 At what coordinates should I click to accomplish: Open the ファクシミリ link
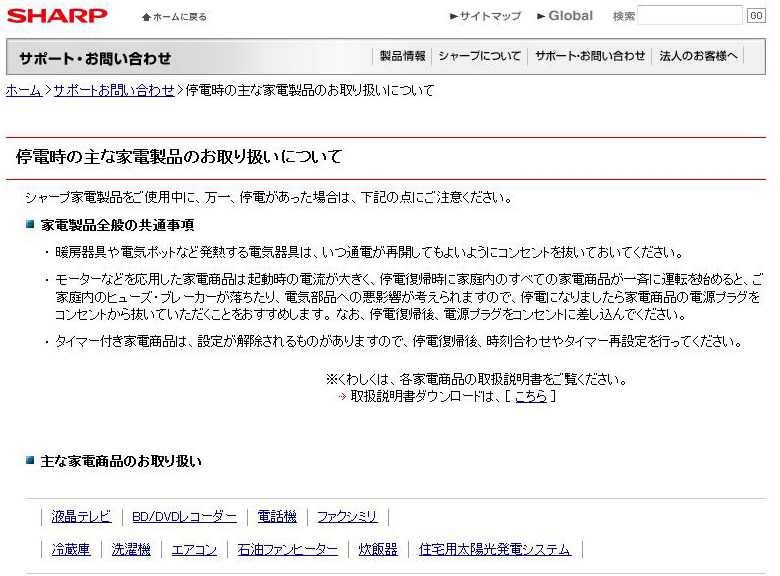point(347,517)
